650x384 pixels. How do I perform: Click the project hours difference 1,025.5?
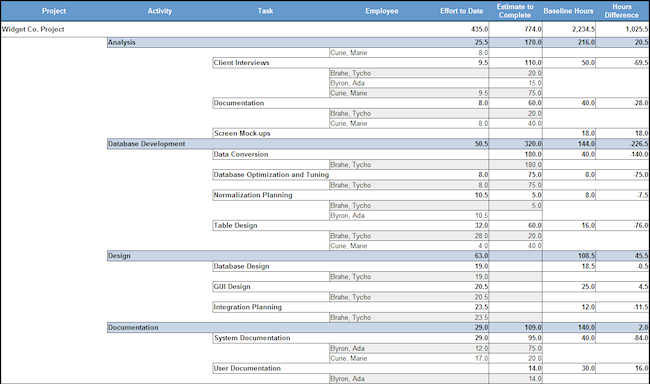coord(637,29)
